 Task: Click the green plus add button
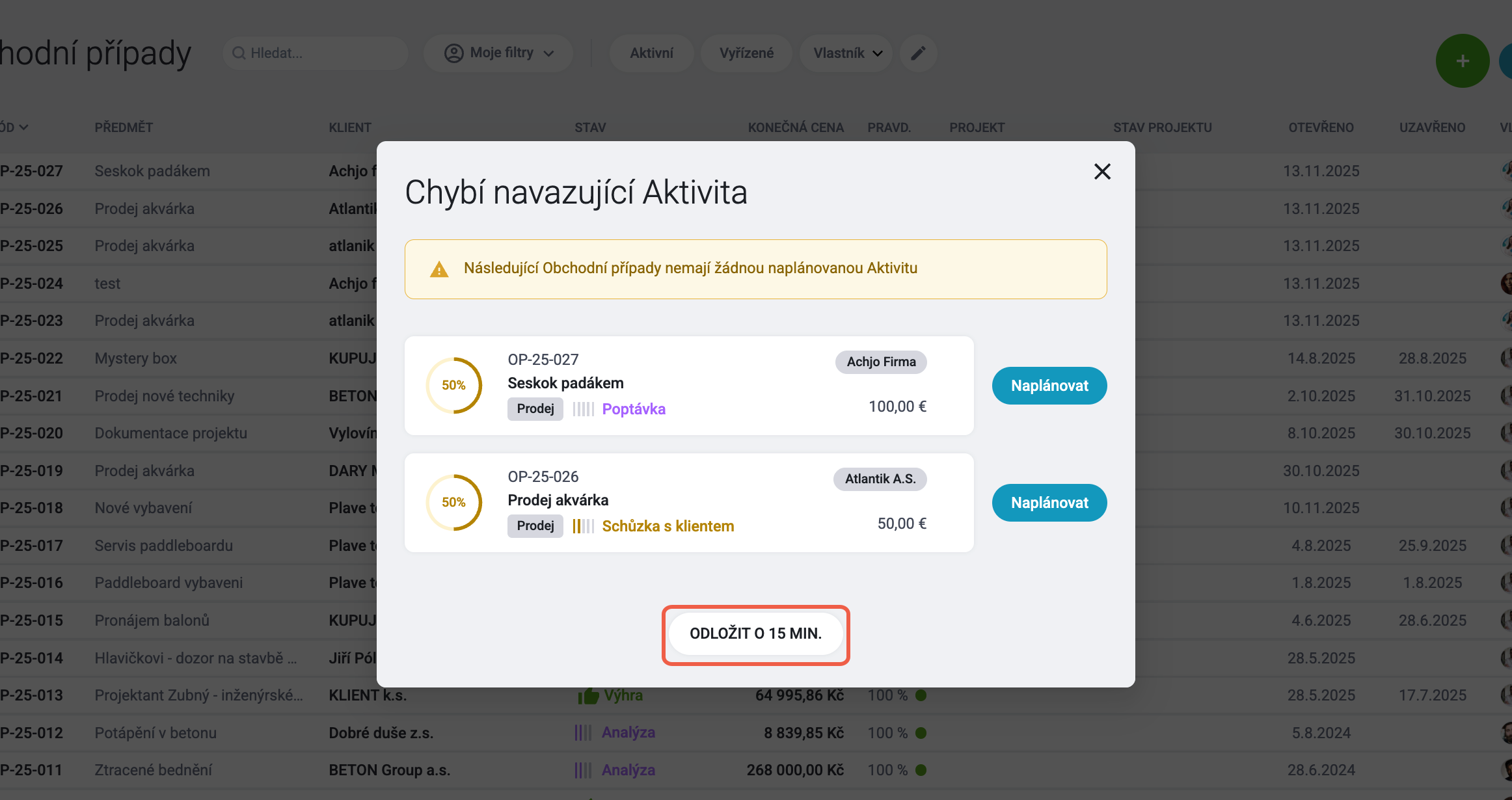[x=1463, y=61]
